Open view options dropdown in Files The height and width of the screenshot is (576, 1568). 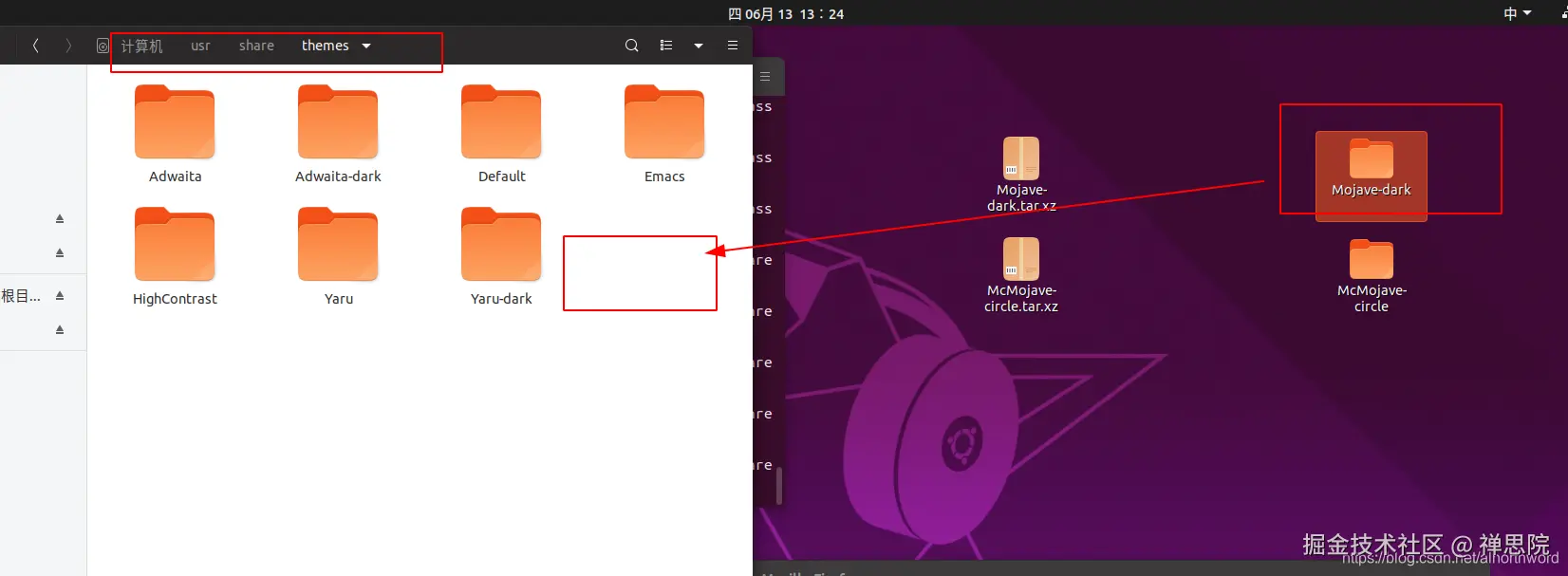pyautogui.click(x=699, y=46)
